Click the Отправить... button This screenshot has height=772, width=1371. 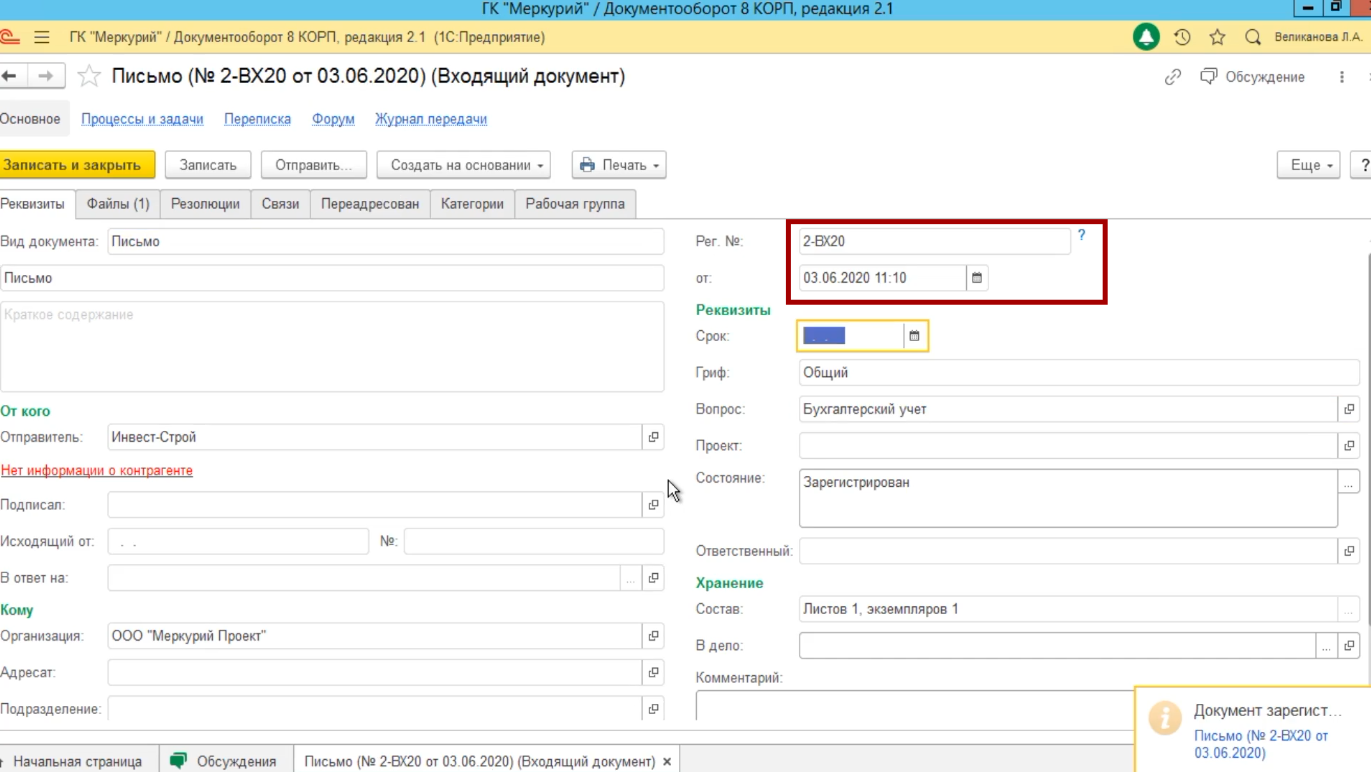[314, 165]
